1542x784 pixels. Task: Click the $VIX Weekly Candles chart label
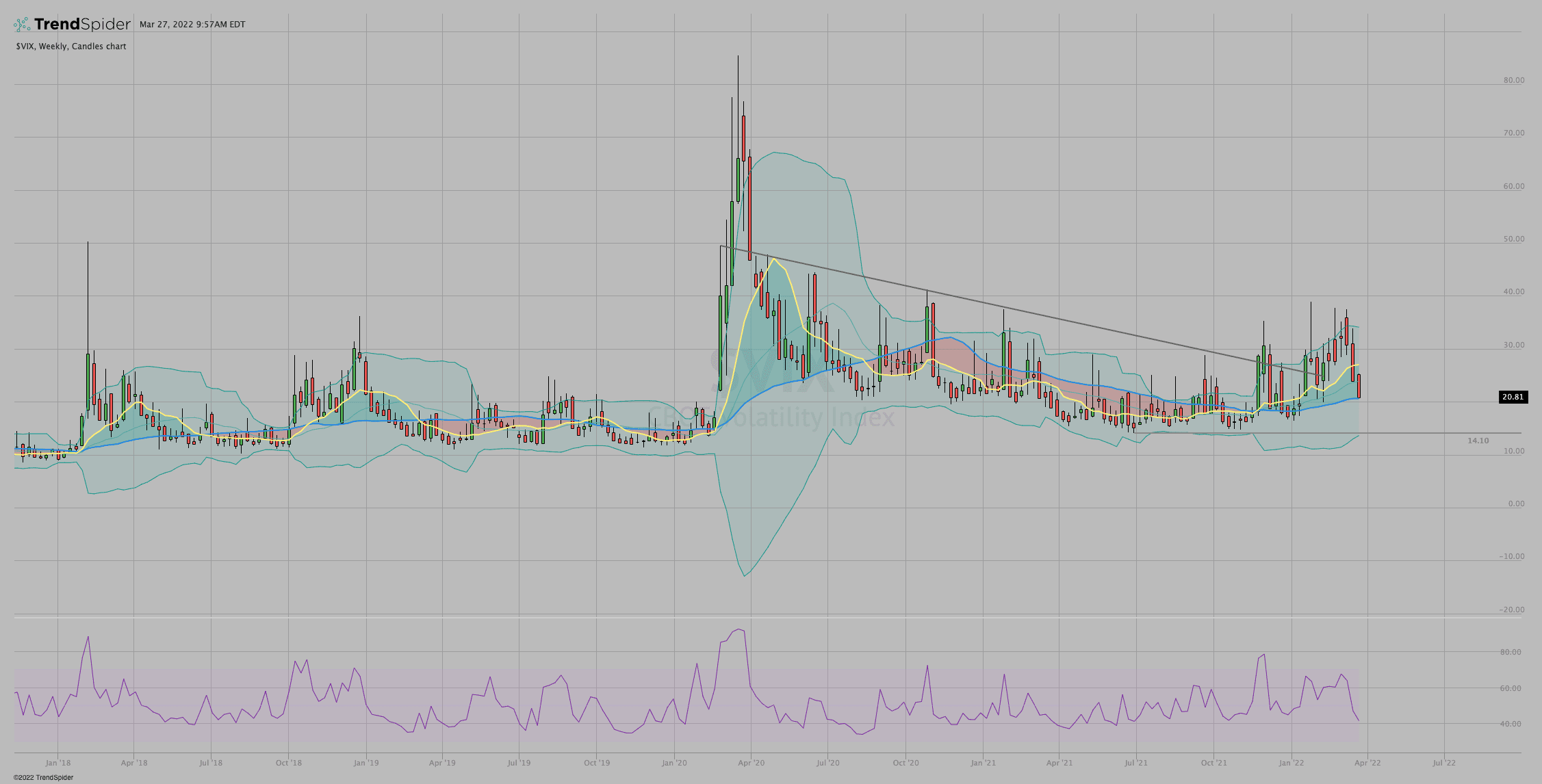pos(71,47)
